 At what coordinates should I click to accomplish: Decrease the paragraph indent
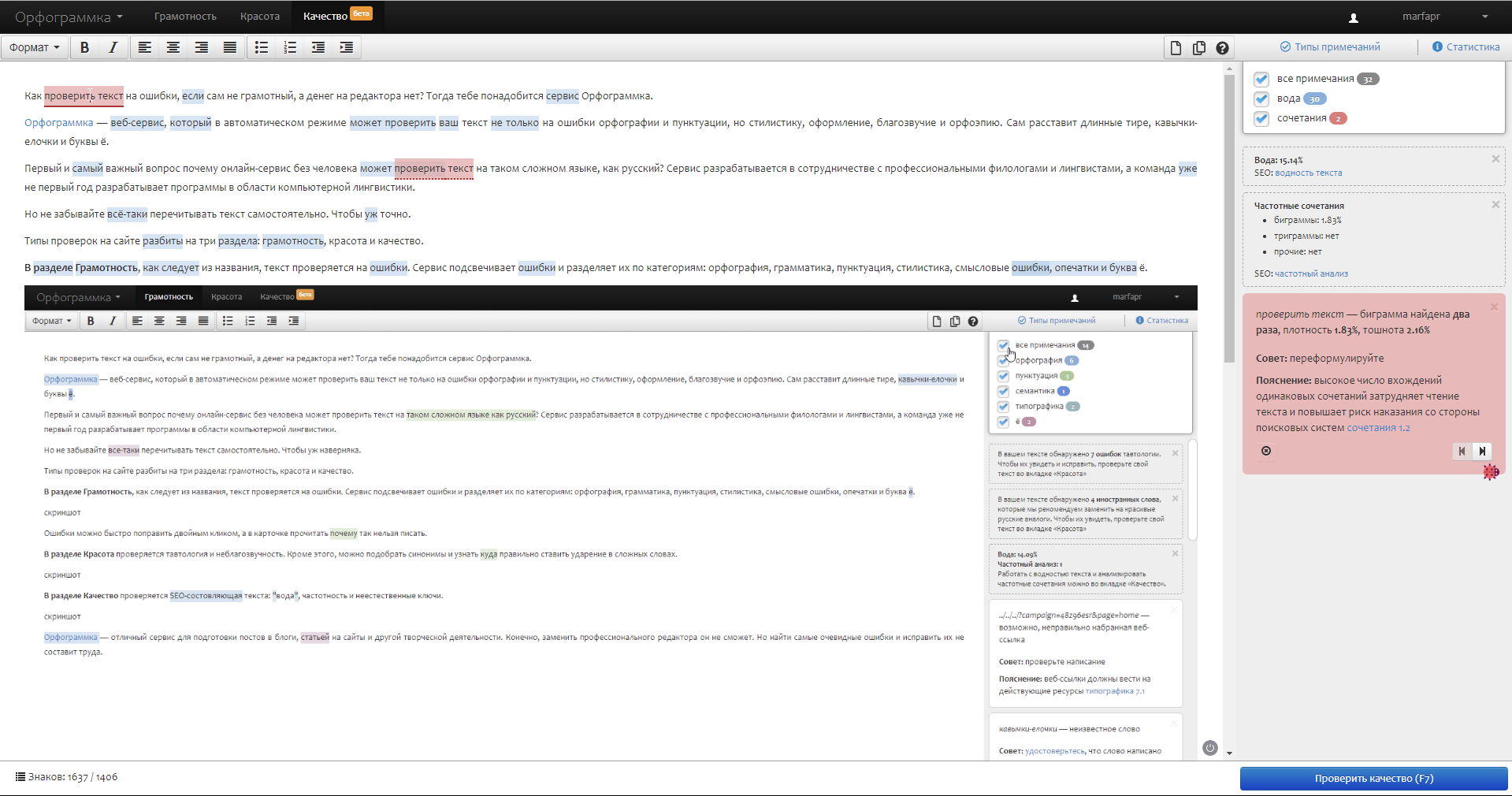[318, 47]
